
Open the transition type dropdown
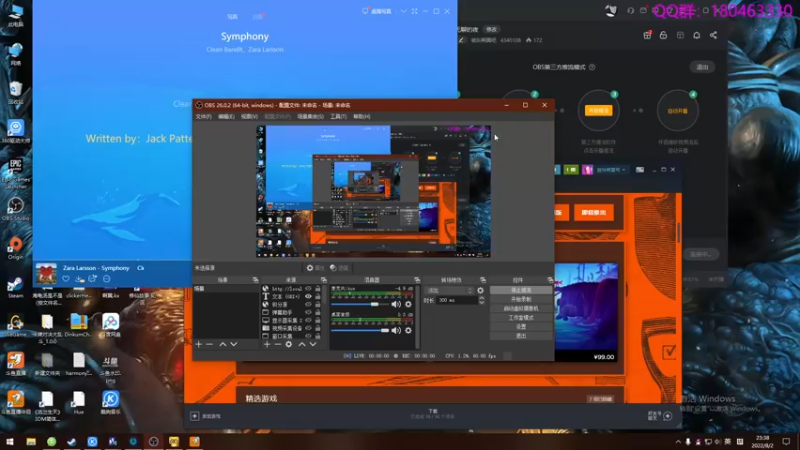(x=449, y=290)
